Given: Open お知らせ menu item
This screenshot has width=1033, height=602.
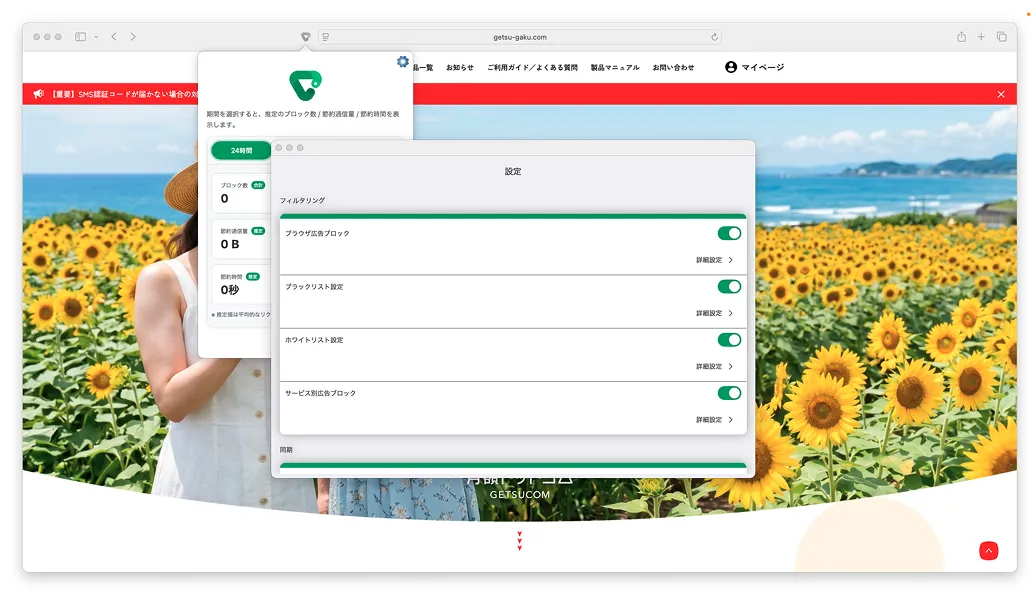Looking at the screenshot, I should [460, 67].
